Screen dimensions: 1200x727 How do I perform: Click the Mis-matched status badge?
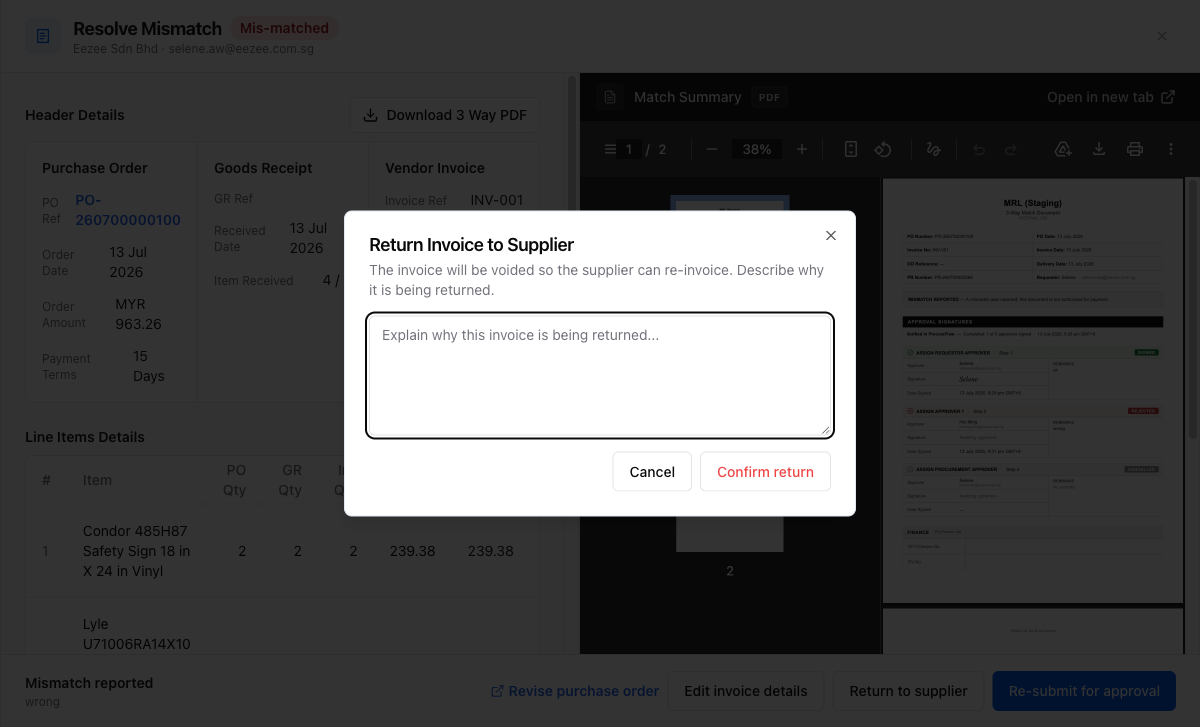[284, 28]
